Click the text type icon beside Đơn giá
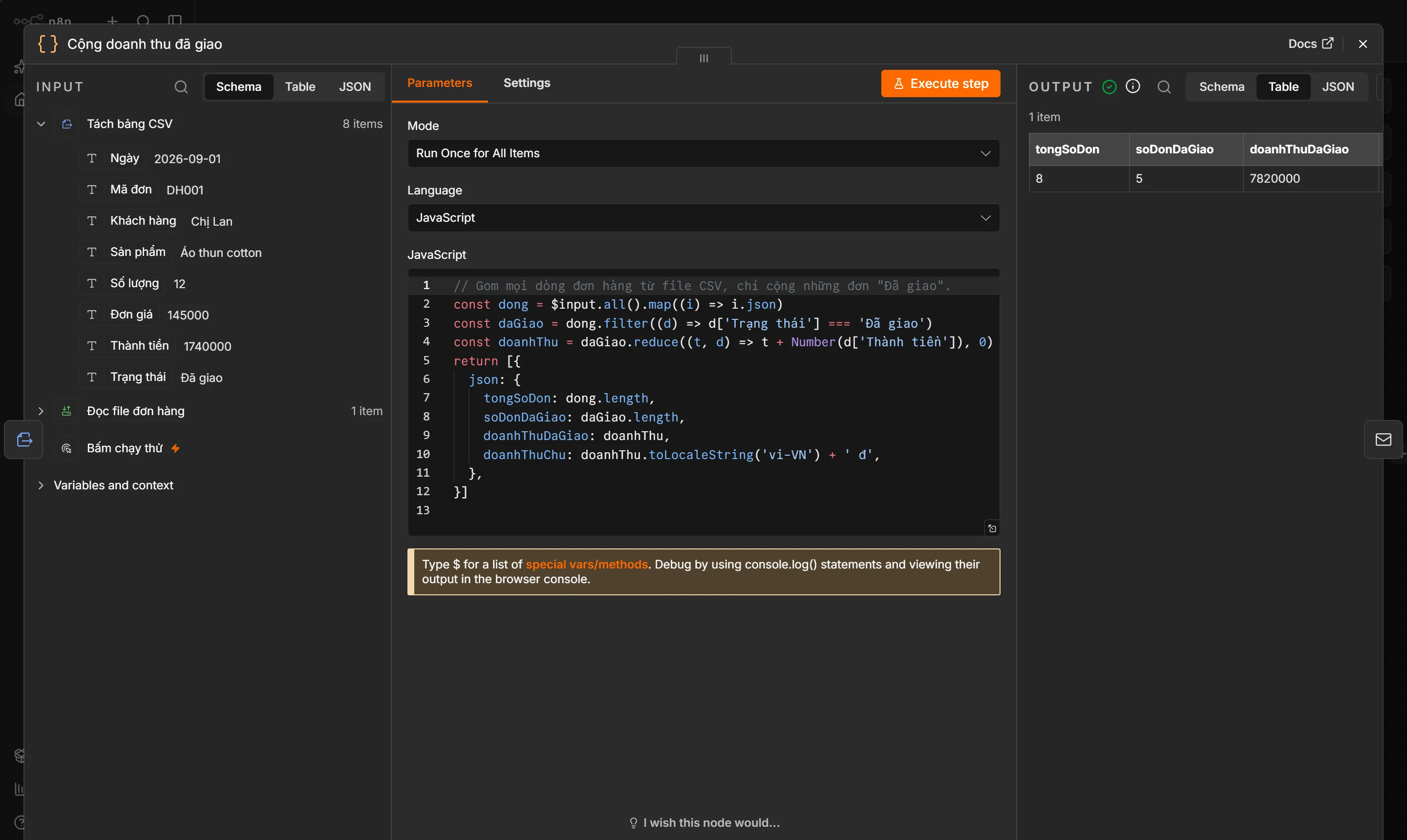 point(92,315)
